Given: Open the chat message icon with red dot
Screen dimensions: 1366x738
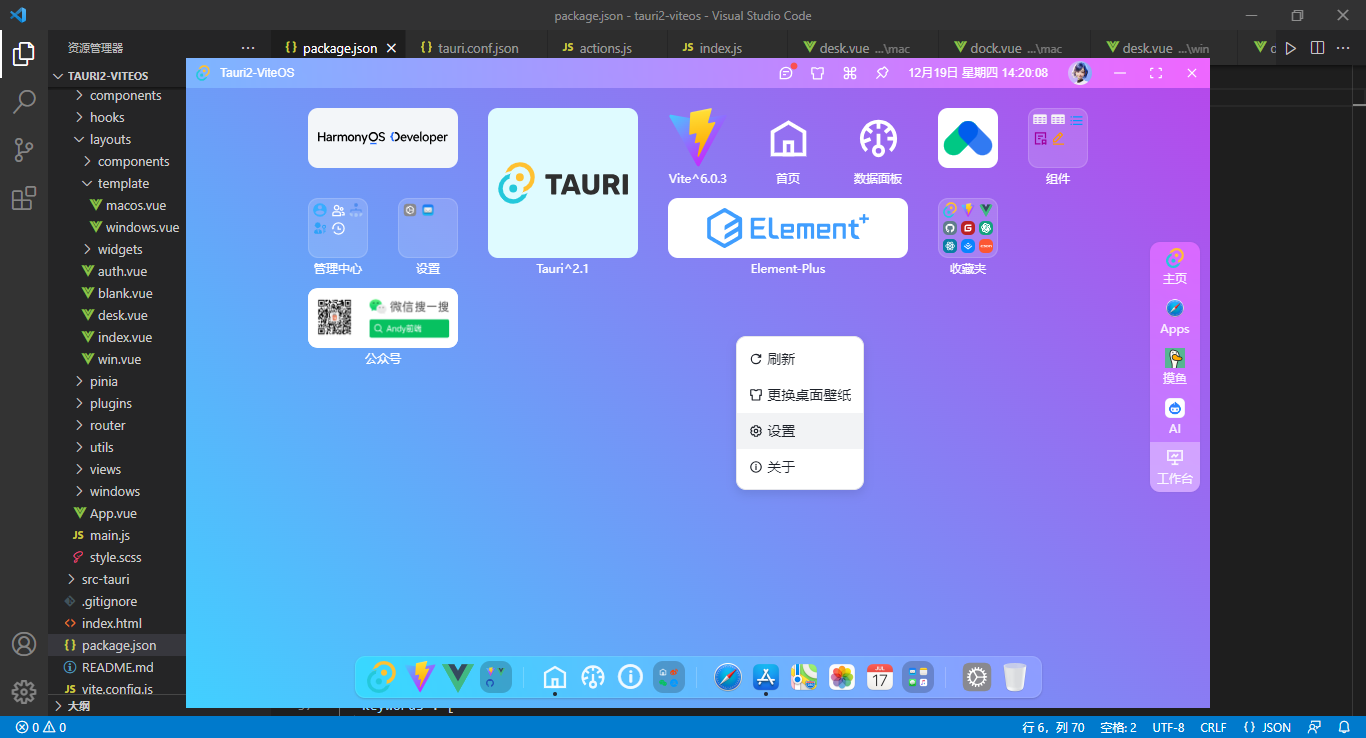Looking at the screenshot, I should 786,73.
